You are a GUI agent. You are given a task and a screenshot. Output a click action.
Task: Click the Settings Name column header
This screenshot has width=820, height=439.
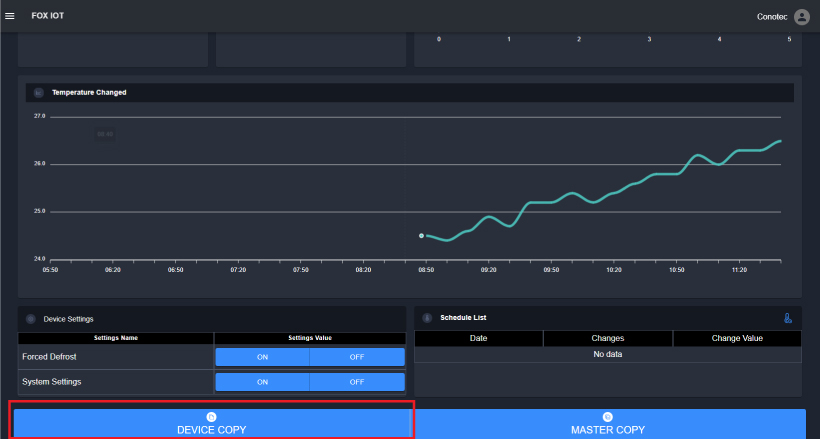tap(116, 338)
